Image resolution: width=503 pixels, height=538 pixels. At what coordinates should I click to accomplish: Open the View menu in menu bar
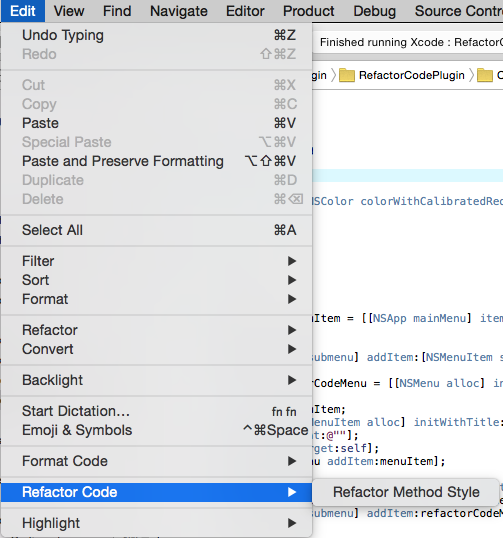69,11
